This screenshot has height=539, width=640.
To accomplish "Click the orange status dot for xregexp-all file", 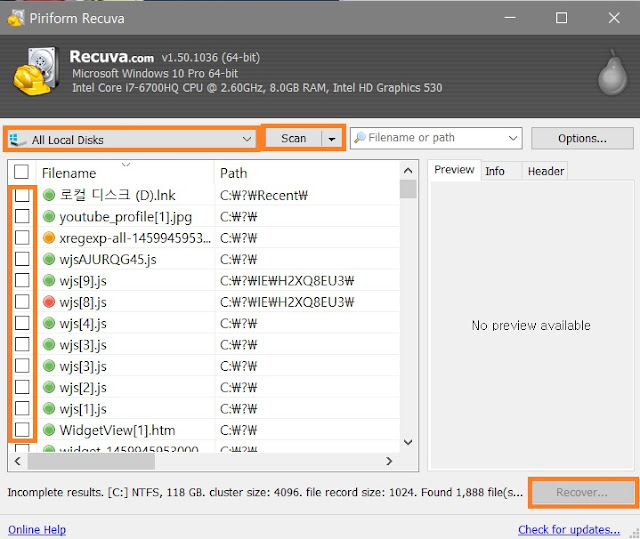I will pyautogui.click(x=49, y=237).
